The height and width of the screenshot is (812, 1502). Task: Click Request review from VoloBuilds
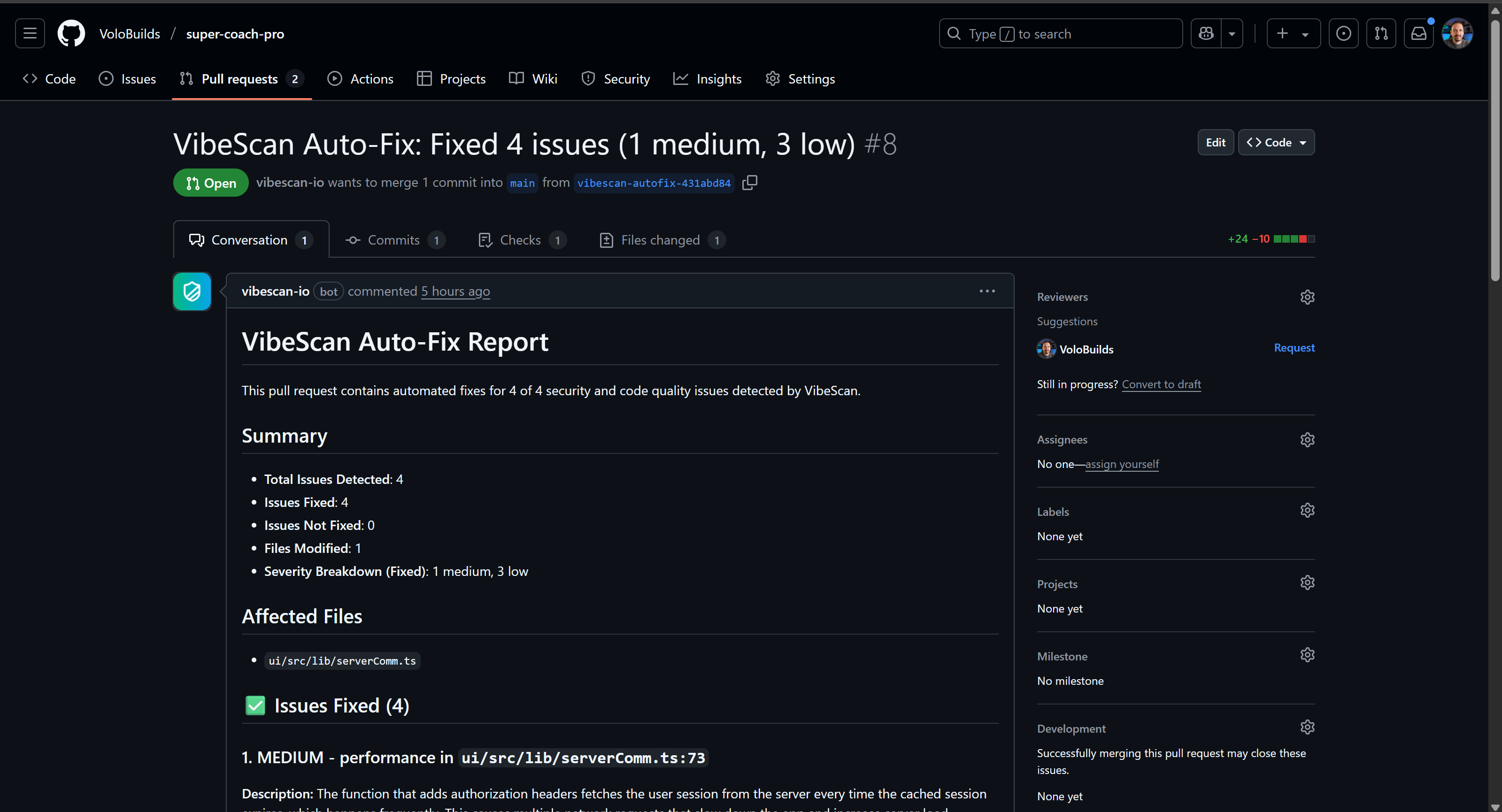(x=1294, y=347)
